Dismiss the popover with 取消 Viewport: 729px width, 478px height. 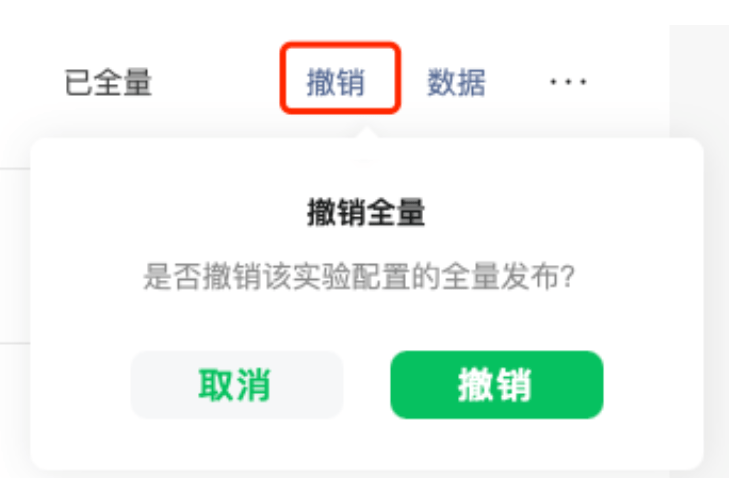tap(237, 385)
